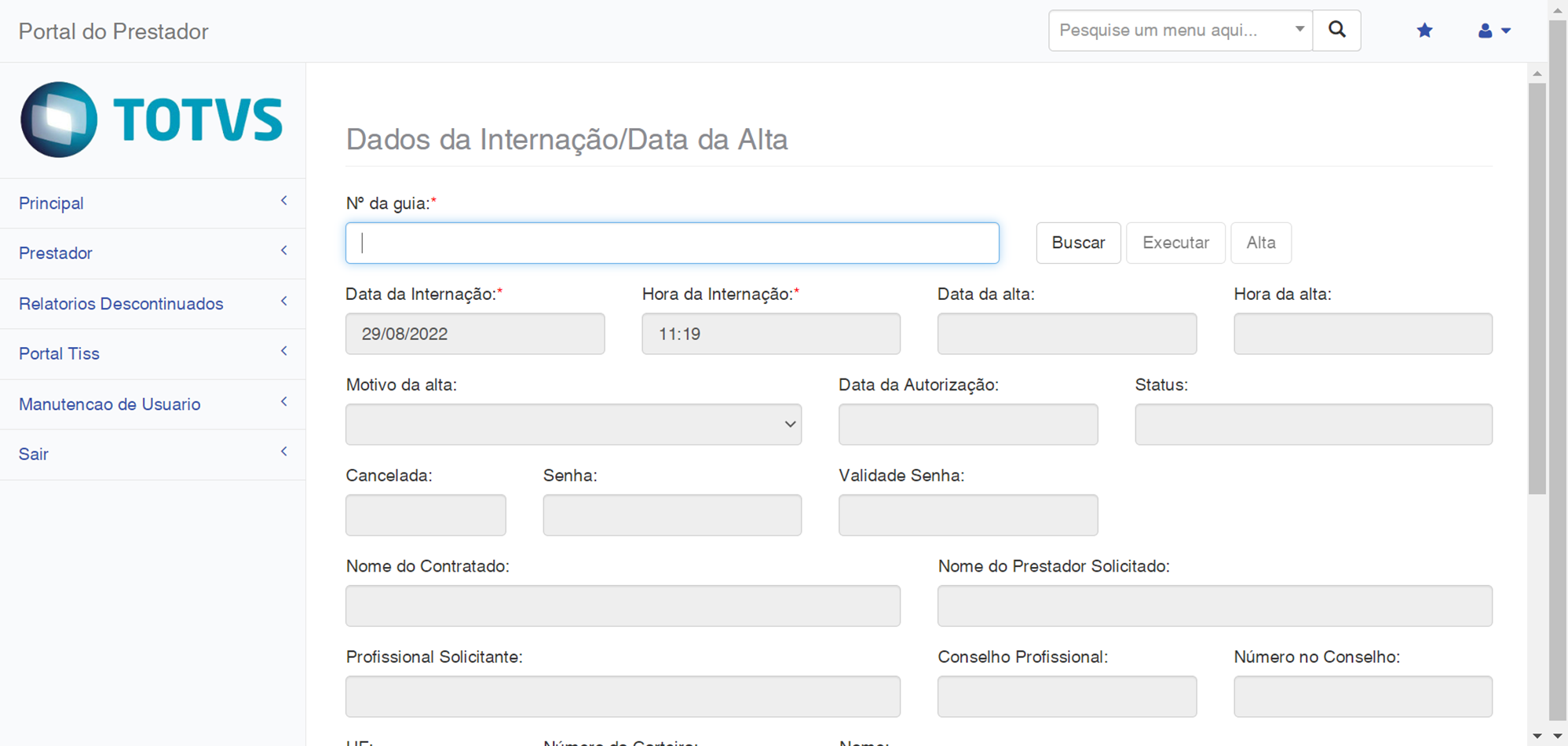Focus the Nº da guia input
This screenshot has height=746, width=1568.
pos(672,243)
